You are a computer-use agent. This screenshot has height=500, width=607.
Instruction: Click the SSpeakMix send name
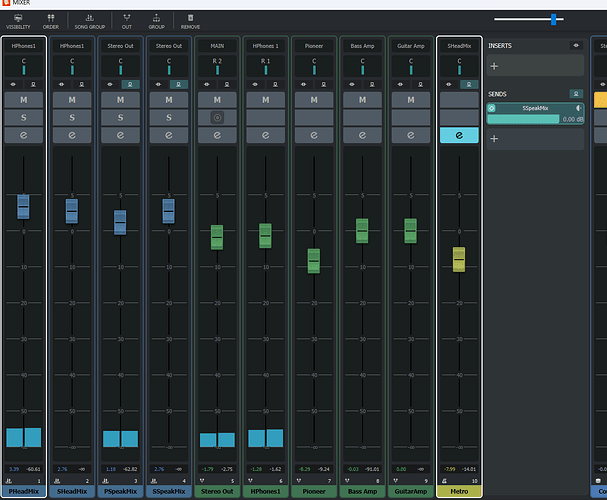(535, 108)
